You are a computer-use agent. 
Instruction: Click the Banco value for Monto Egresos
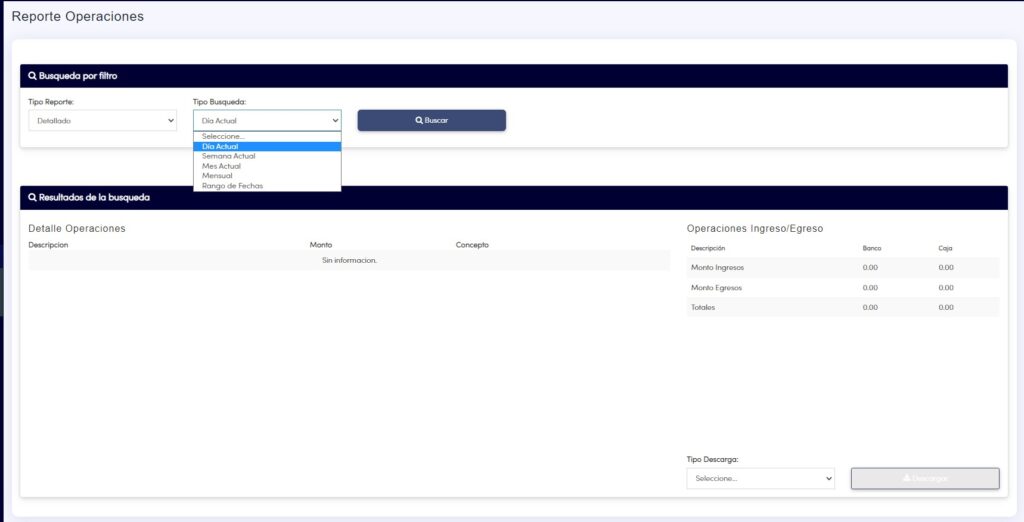click(x=870, y=287)
